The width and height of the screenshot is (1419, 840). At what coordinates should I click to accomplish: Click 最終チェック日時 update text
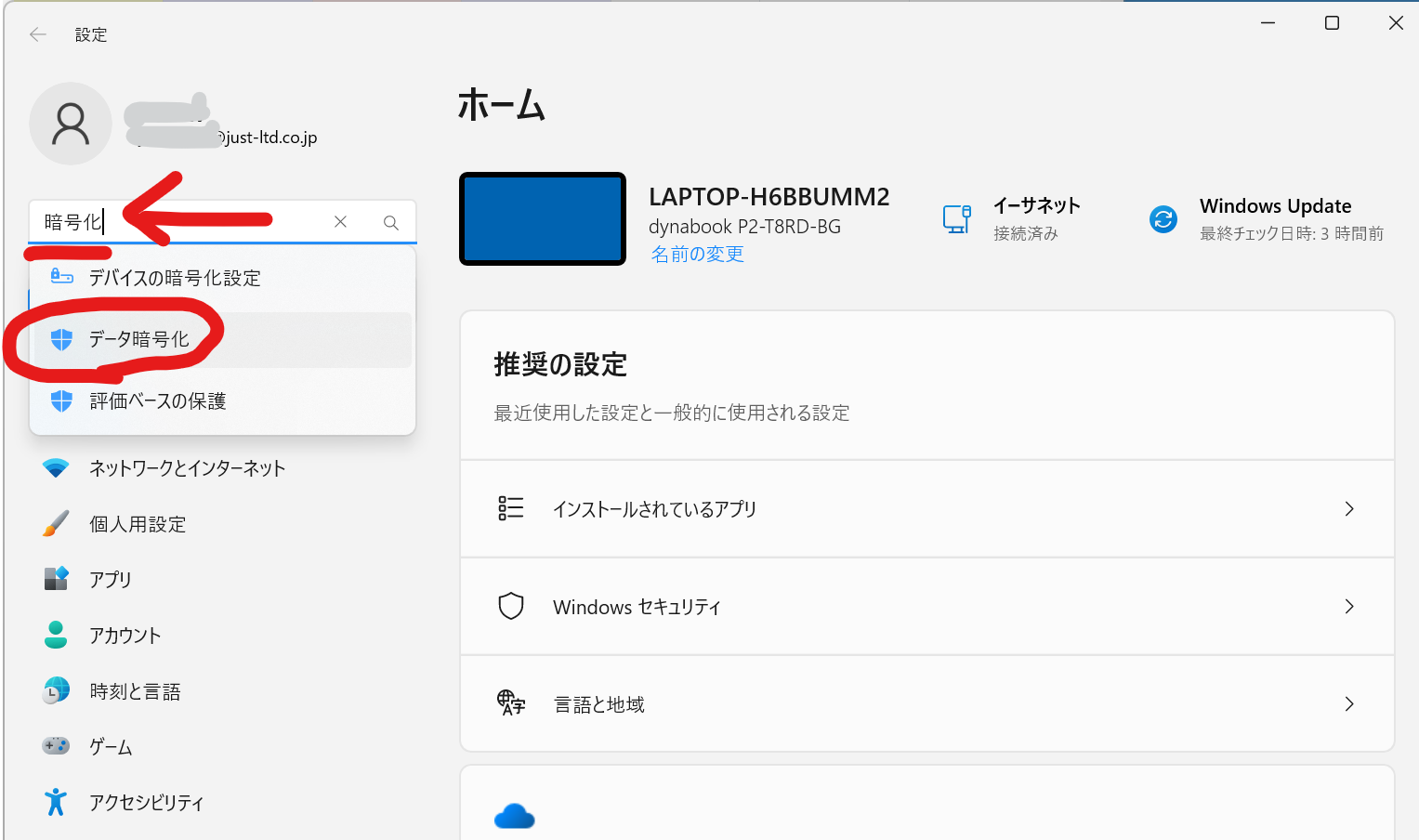(x=1292, y=233)
